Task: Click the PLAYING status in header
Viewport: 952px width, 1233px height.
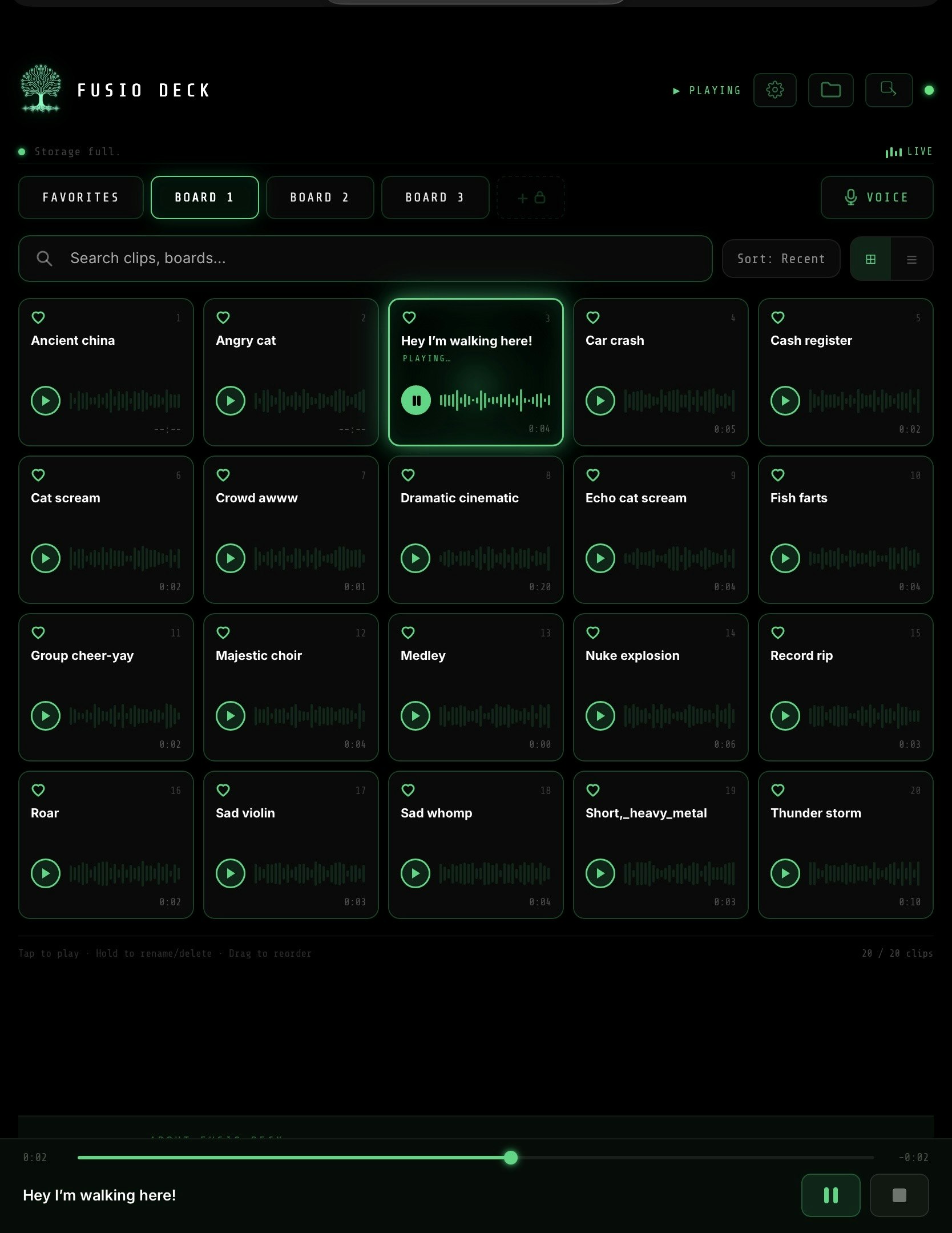Action: click(707, 91)
